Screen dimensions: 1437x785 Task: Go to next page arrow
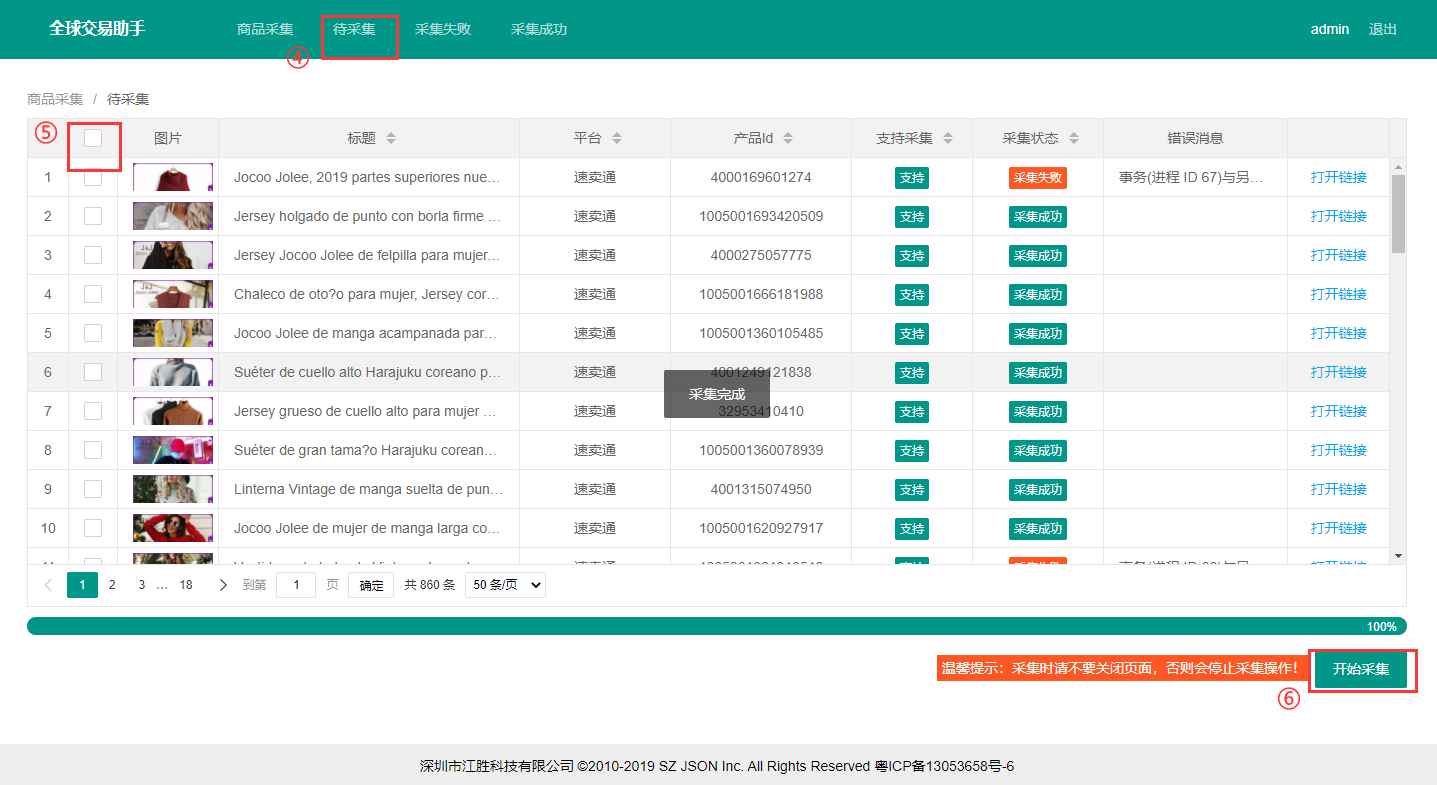point(223,585)
